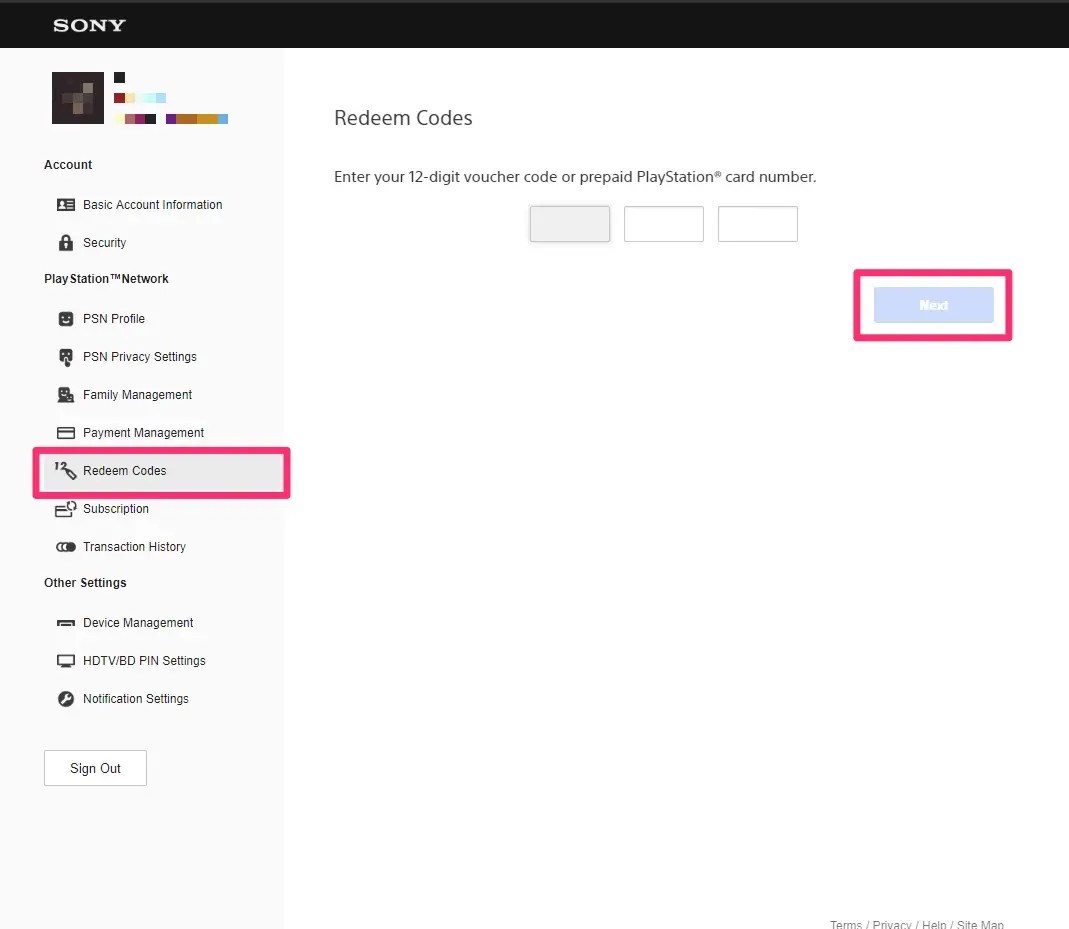This screenshot has width=1069, height=929.
Task: Click the 12-digit voucher code instruction text
Action: 575,177
